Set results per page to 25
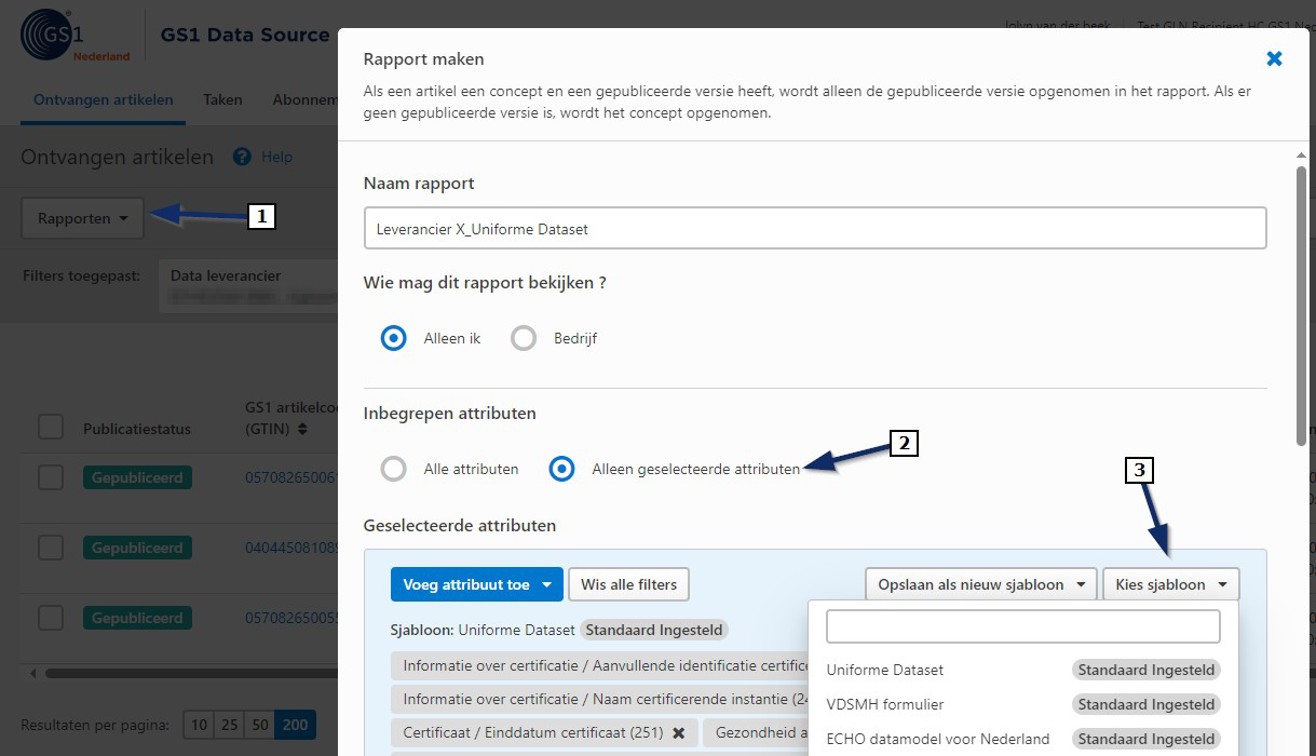Screen dimensions: 1316x756 click(x=229, y=725)
